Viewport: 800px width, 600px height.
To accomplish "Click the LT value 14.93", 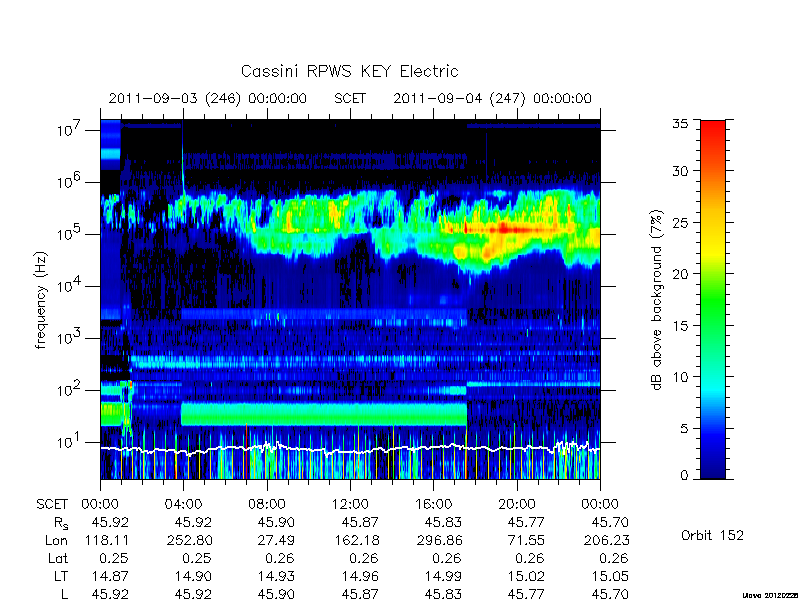I will [276, 576].
